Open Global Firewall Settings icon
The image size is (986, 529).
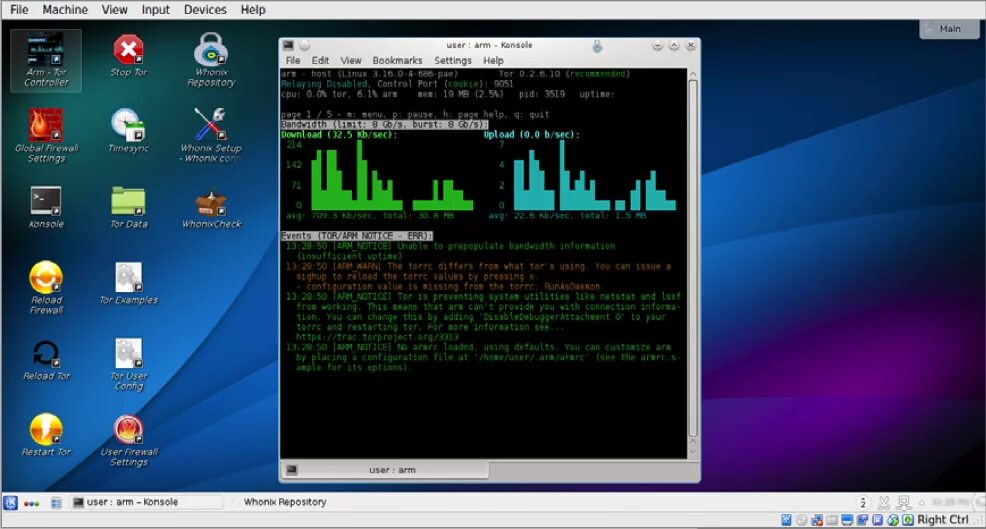tap(46, 136)
